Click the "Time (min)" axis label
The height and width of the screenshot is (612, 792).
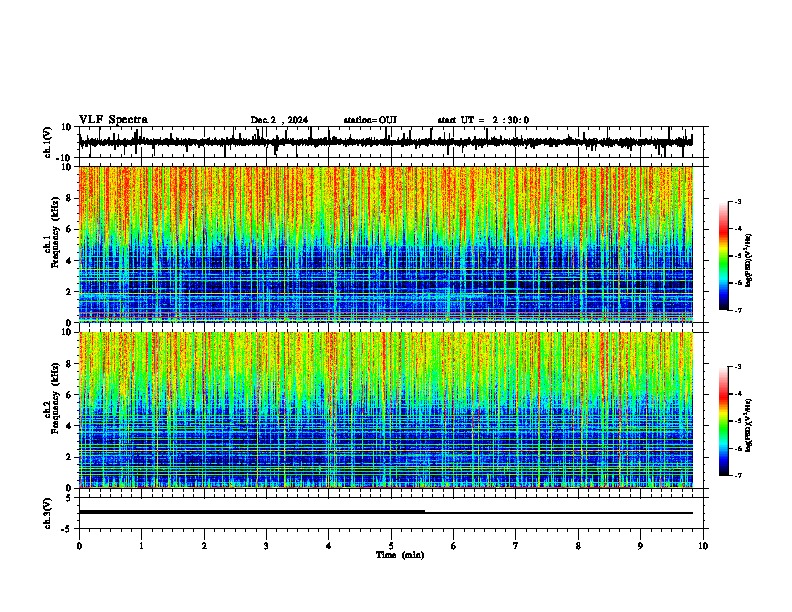(x=400, y=555)
